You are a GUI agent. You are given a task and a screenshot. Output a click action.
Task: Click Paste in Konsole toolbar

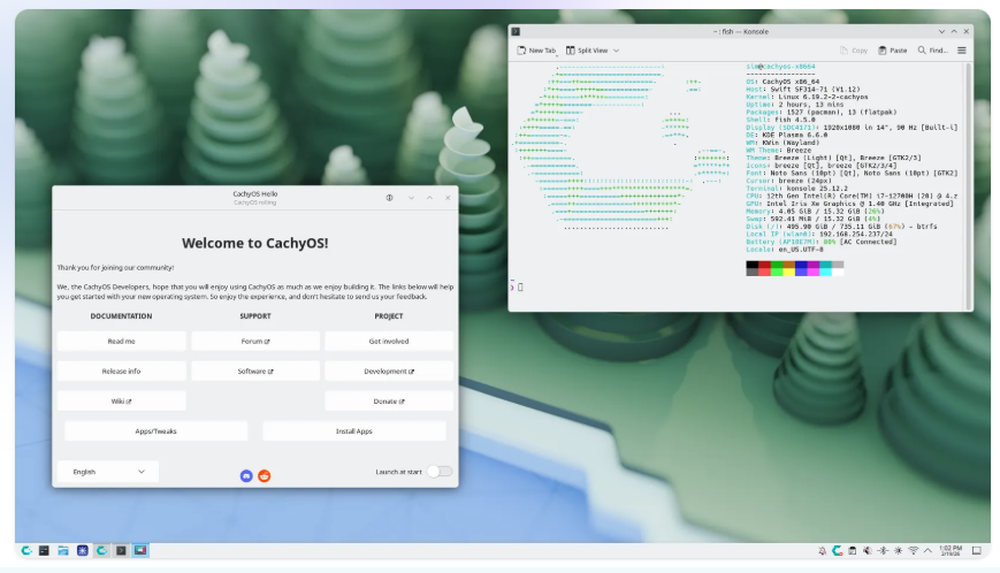click(893, 50)
